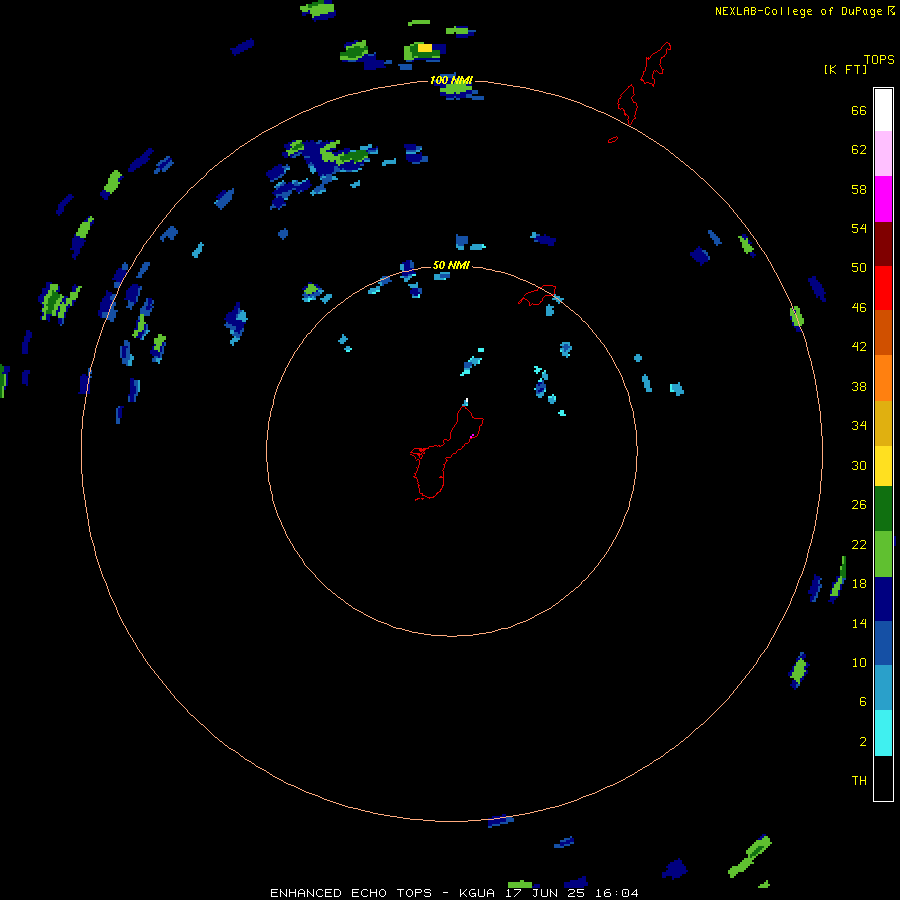Click the yellow echo cell beyond the 100 NMI ring
Viewport: 900px width, 900px height.
(425, 48)
